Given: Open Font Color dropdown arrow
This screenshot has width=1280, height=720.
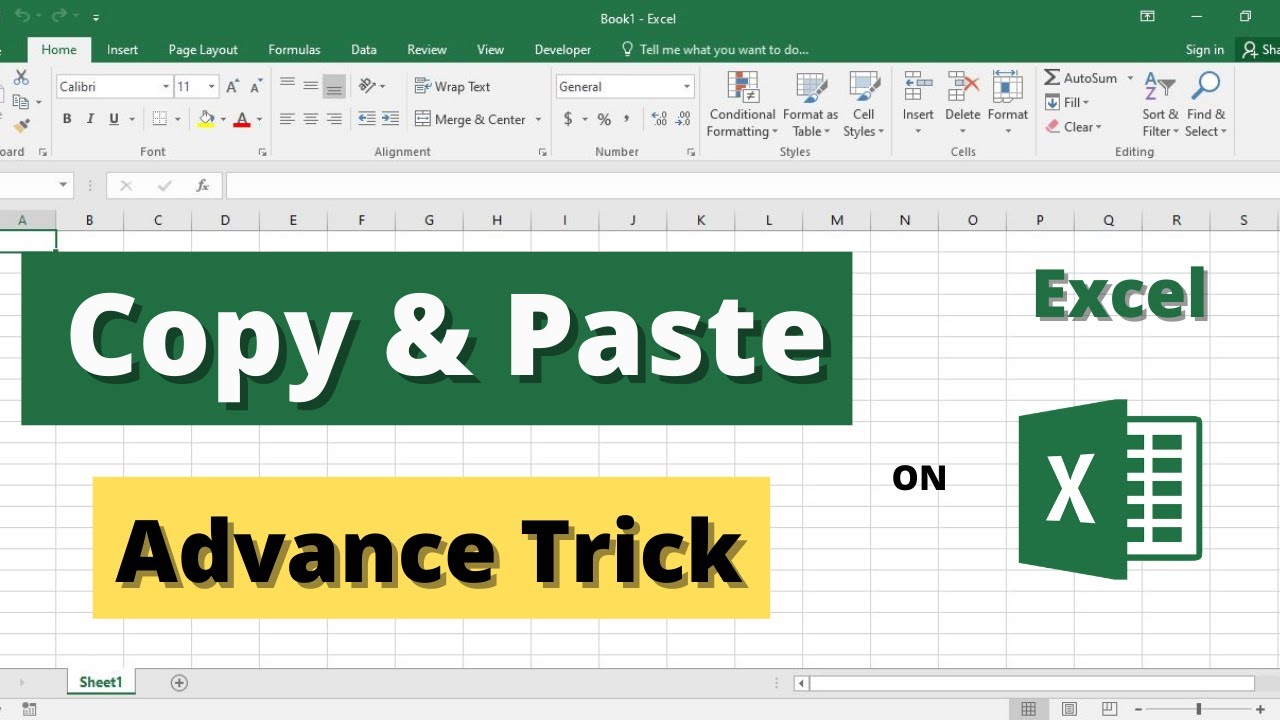Looking at the screenshot, I should [259, 119].
